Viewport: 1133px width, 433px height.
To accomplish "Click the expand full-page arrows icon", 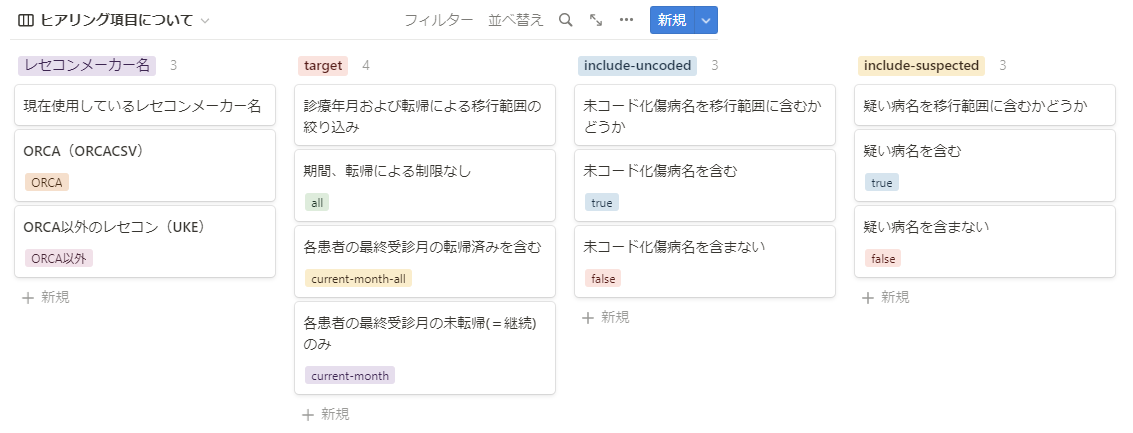I will click(596, 20).
